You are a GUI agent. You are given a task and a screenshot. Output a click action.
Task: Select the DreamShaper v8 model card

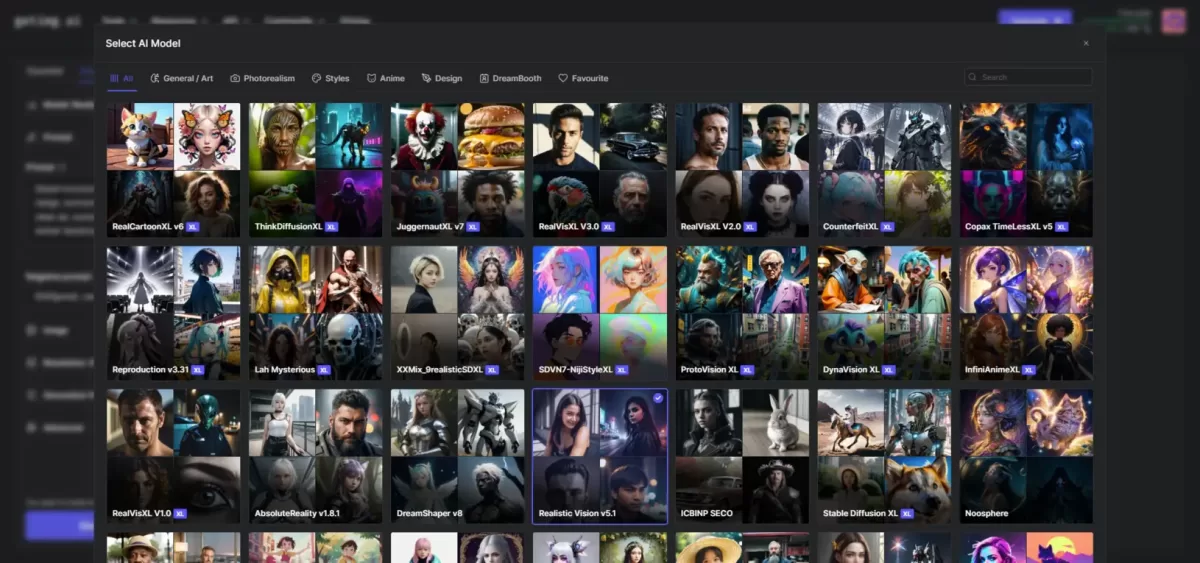(458, 456)
